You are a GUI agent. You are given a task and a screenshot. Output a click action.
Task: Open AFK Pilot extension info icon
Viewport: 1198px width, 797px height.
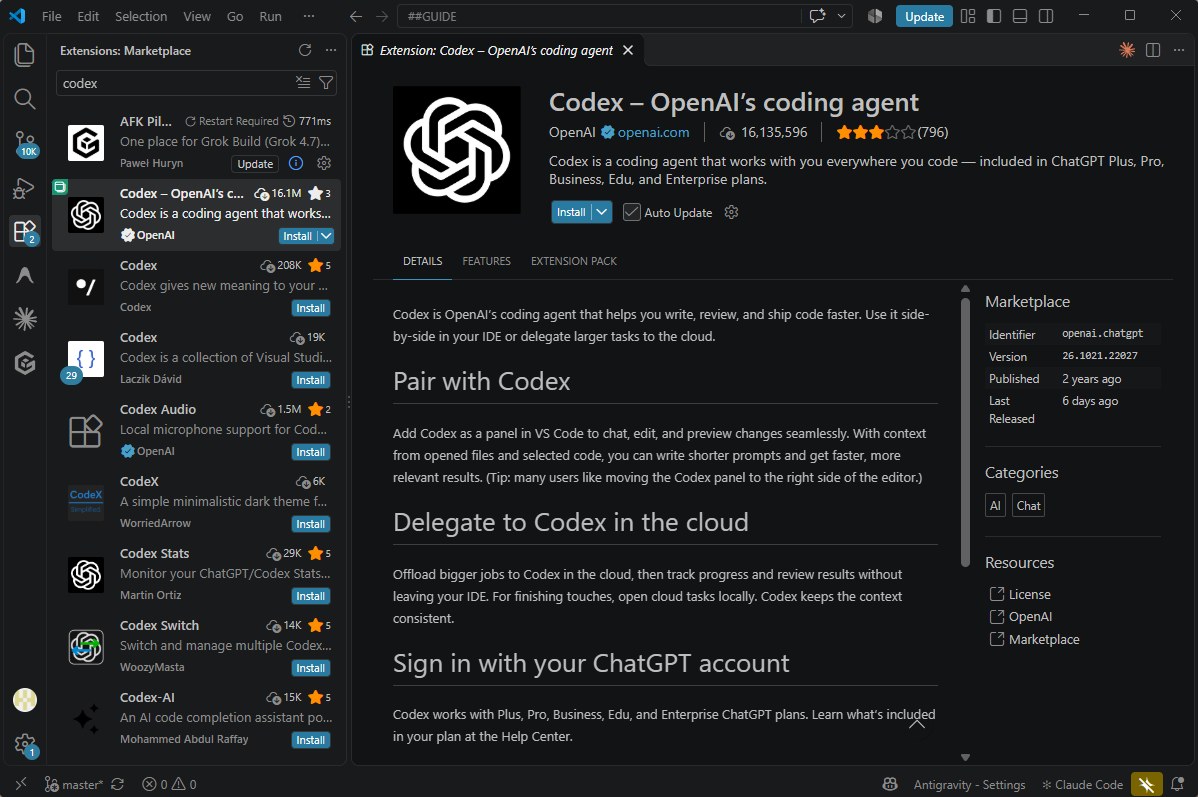tap(296, 163)
